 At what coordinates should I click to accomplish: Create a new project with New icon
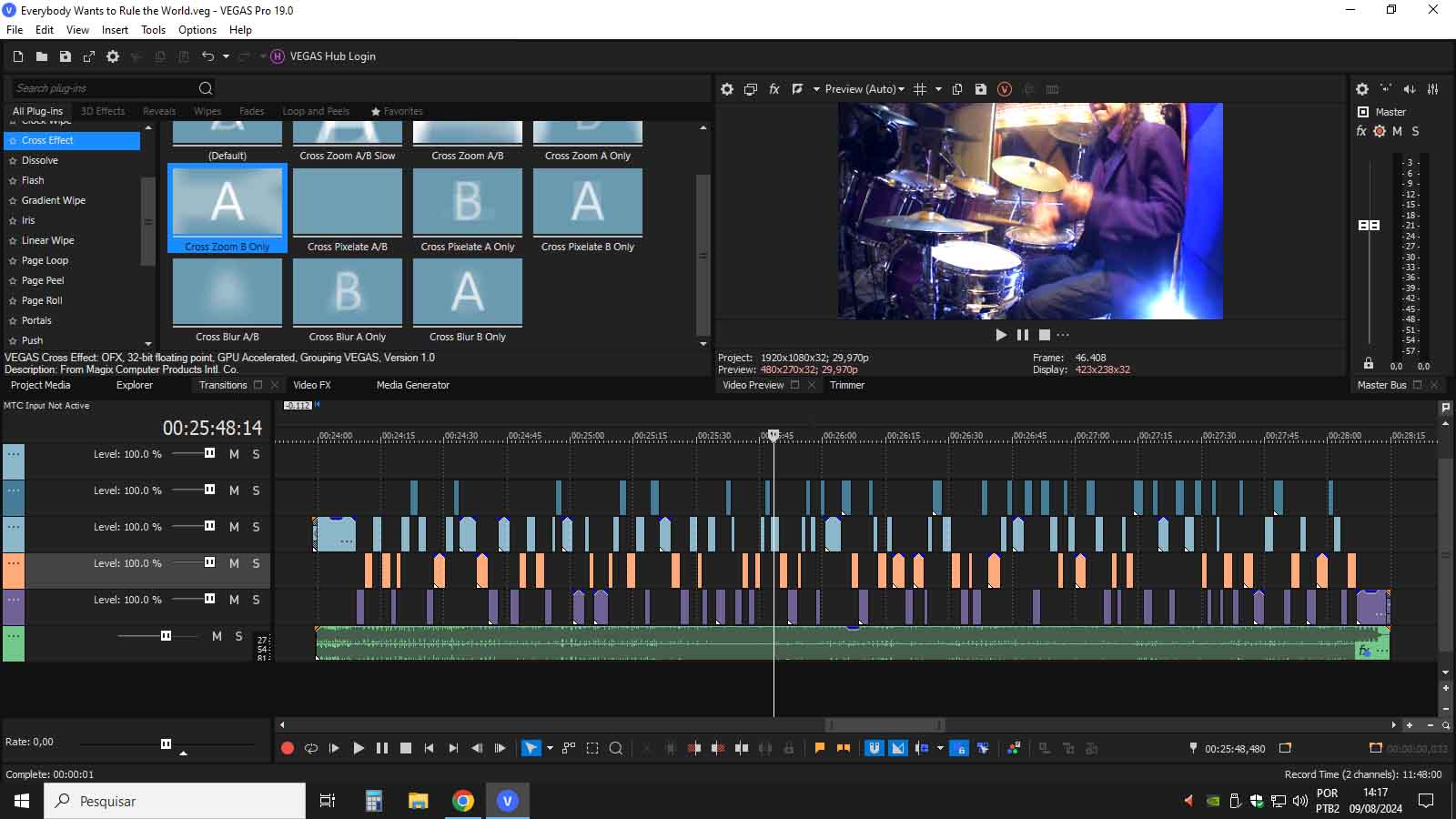tap(17, 56)
